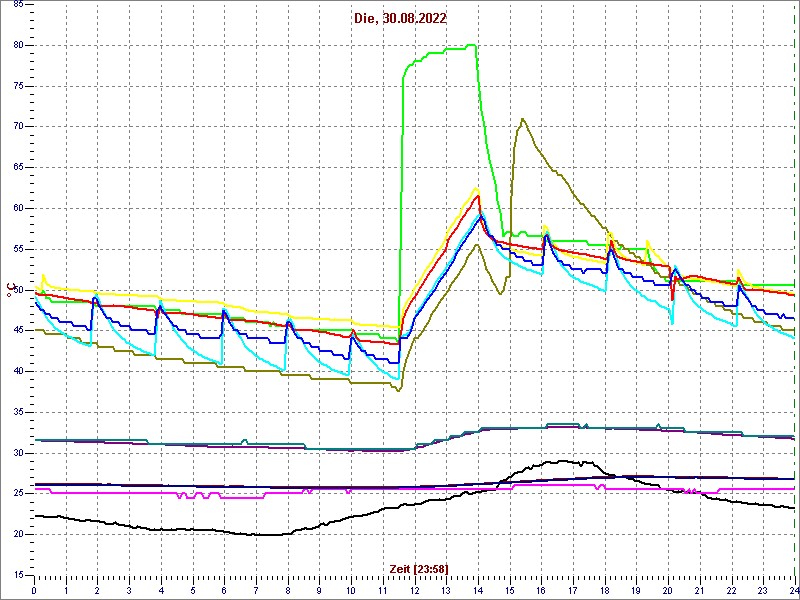Screen dimensions: 800x600
Task: Select the 35 value on the temperature axis
Action: coord(17,412)
